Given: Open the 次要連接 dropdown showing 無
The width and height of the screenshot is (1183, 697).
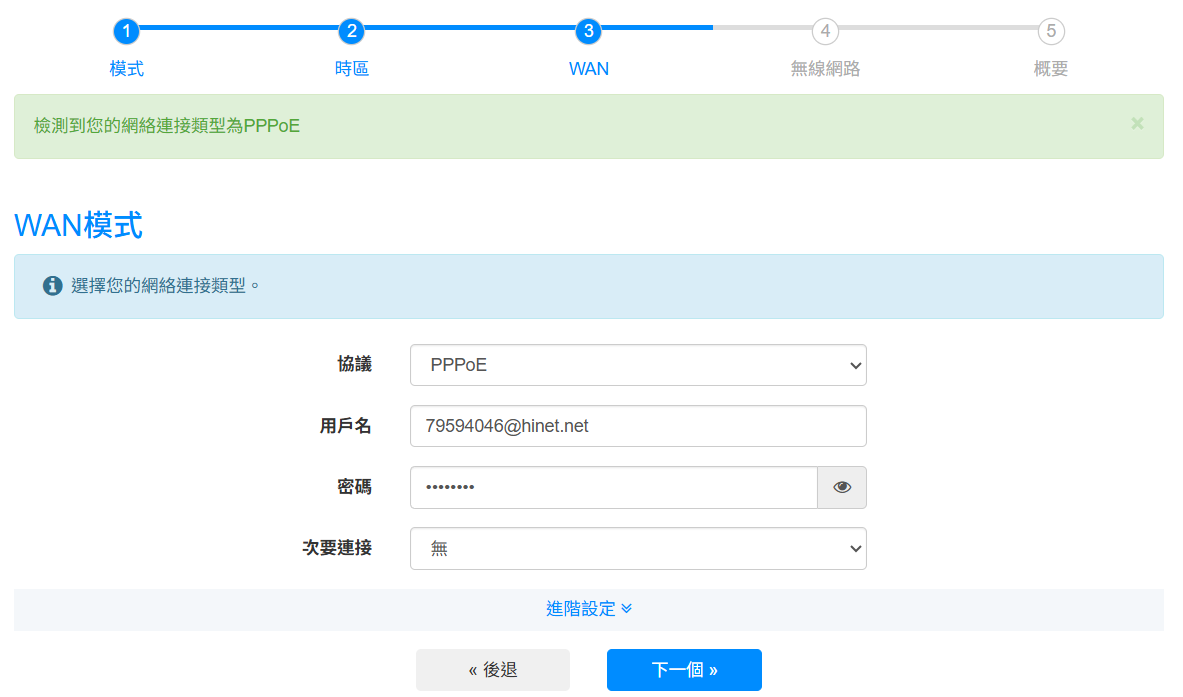Looking at the screenshot, I should [x=638, y=548].
